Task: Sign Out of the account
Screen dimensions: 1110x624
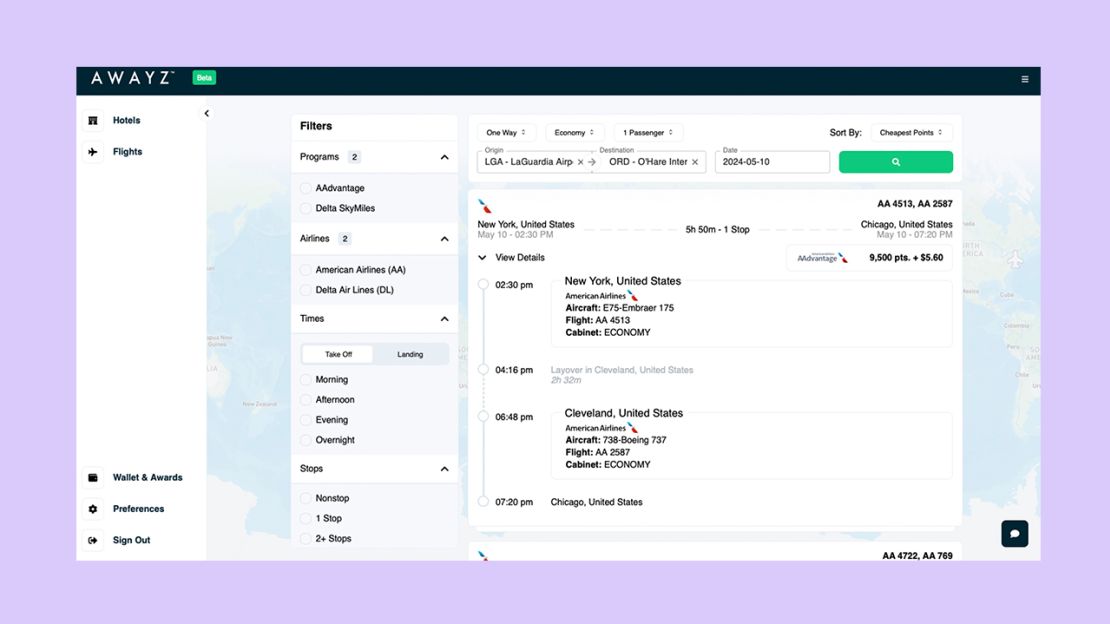Action: pyautogui.click(x=131, y=540)
